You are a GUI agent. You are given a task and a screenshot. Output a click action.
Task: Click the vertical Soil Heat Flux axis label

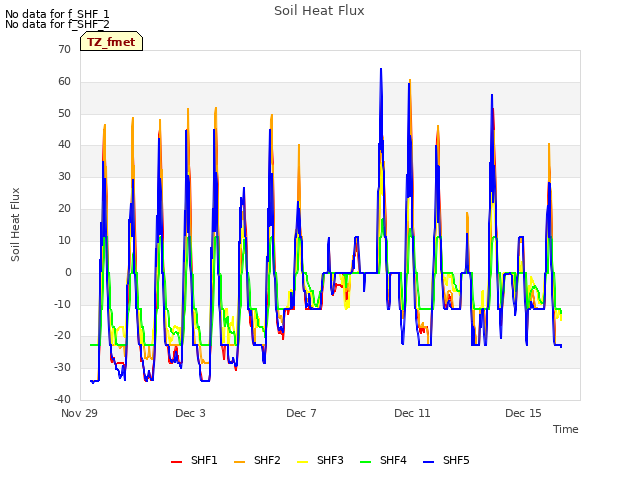[15, 224]
